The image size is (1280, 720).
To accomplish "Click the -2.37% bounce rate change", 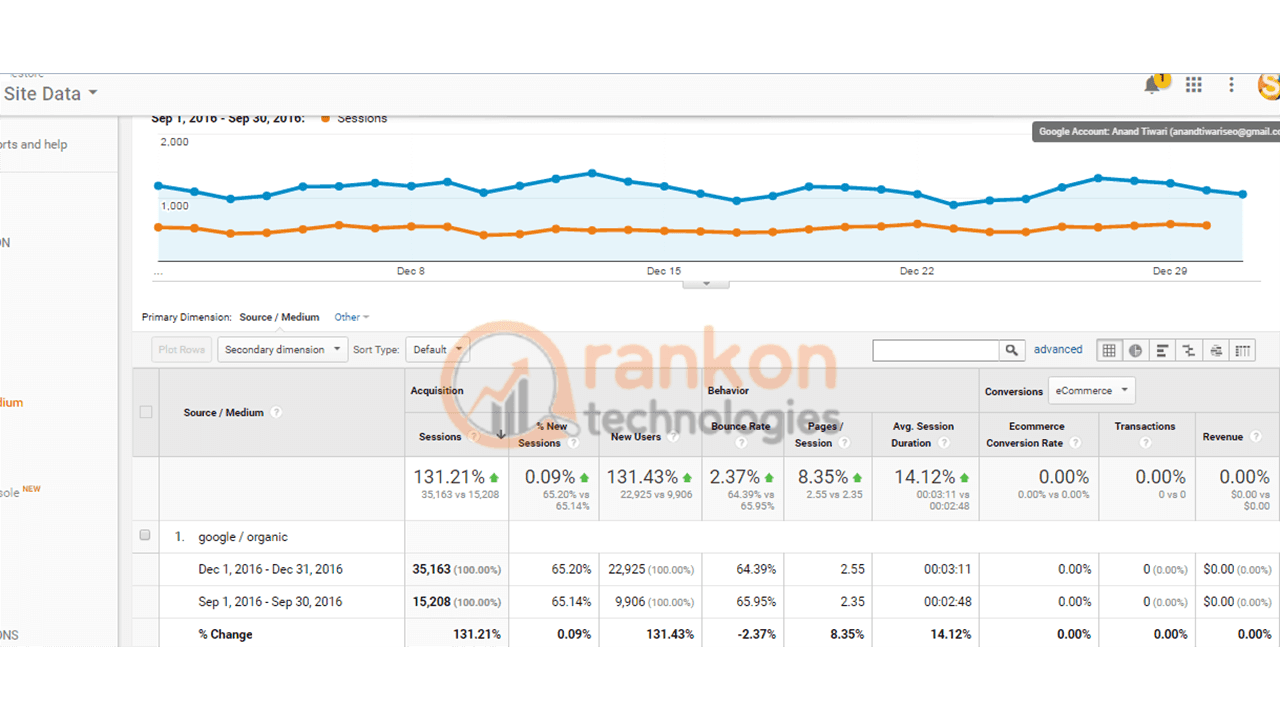I will click(x=755, y=634).
